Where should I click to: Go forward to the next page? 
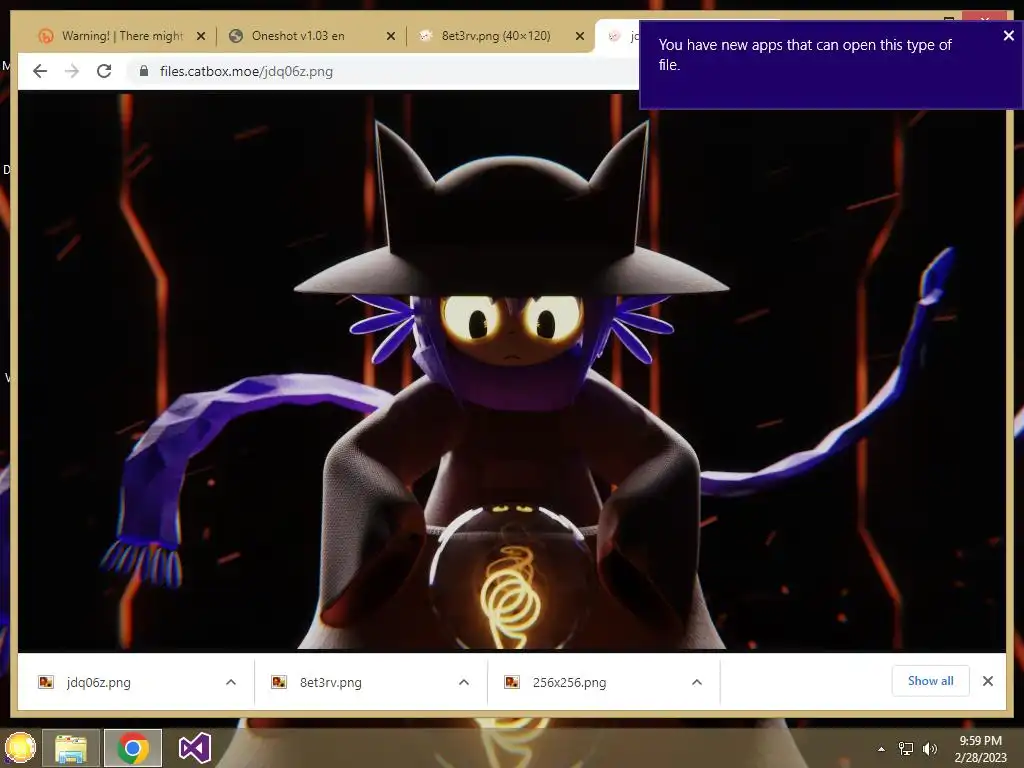(72, 71)
